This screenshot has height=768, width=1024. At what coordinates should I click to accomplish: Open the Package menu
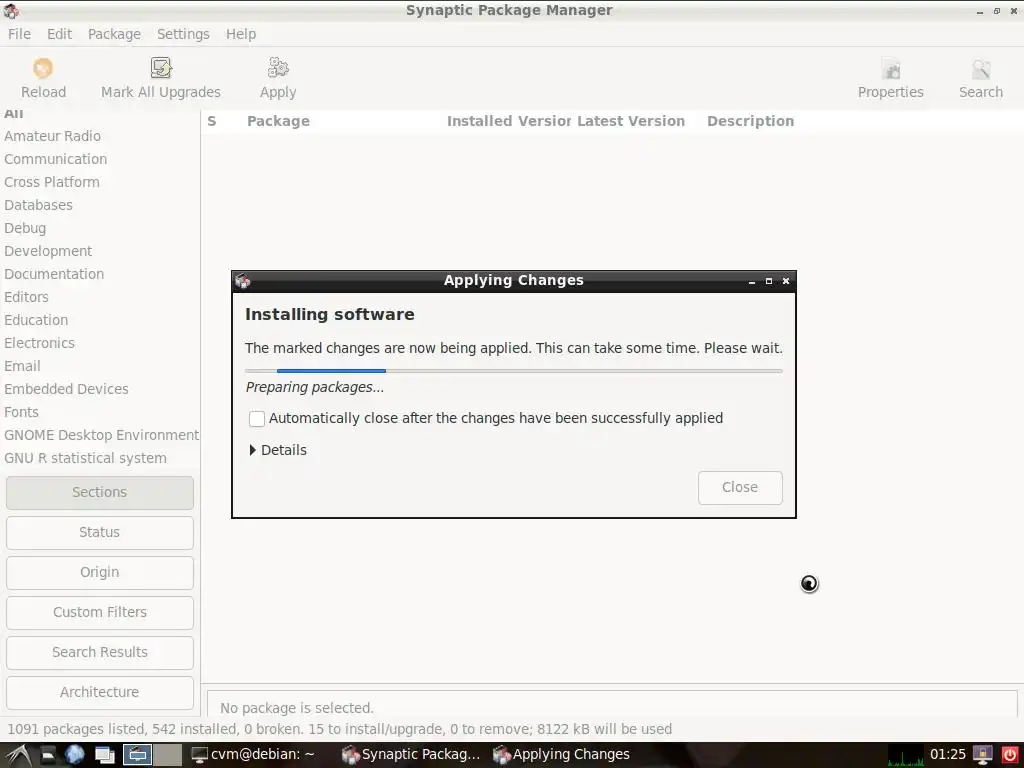pyautogui.click(x=114, y=34)
